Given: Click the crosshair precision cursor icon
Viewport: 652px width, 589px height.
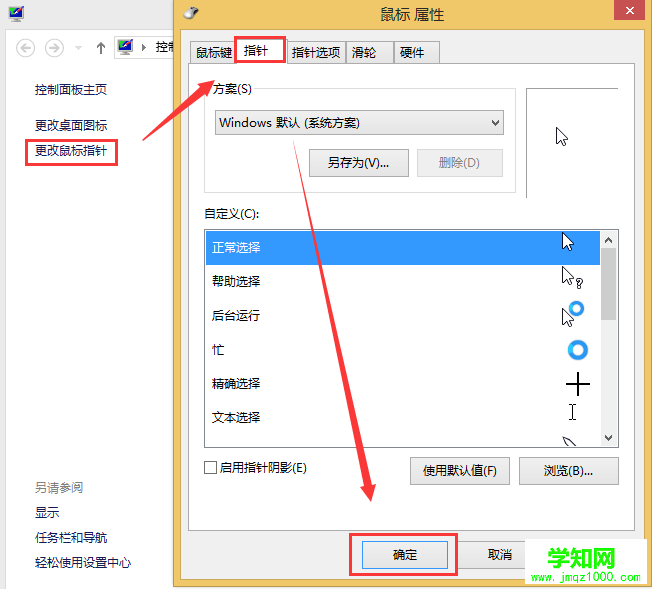Looking at the screenshot, I should click(578, 384).
